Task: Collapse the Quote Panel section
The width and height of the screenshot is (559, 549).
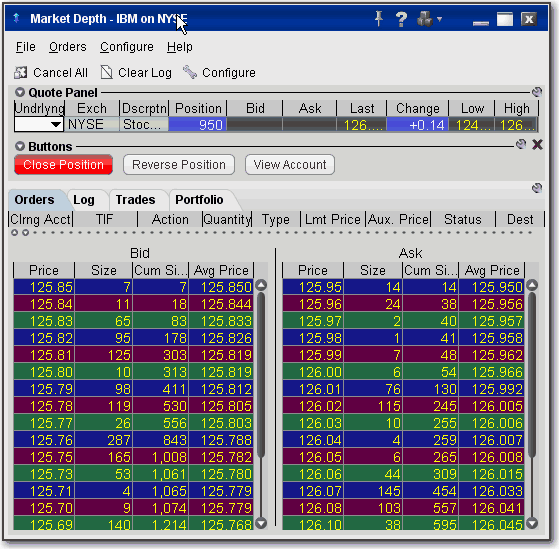Action: 20,92
